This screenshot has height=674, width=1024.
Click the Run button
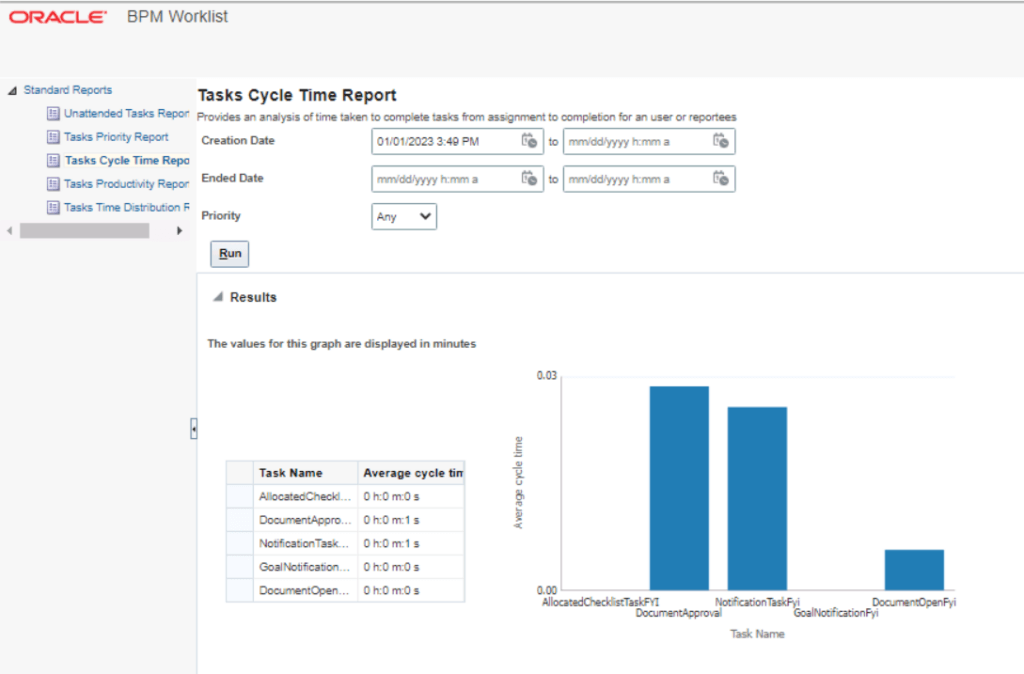tap(228, 254)
